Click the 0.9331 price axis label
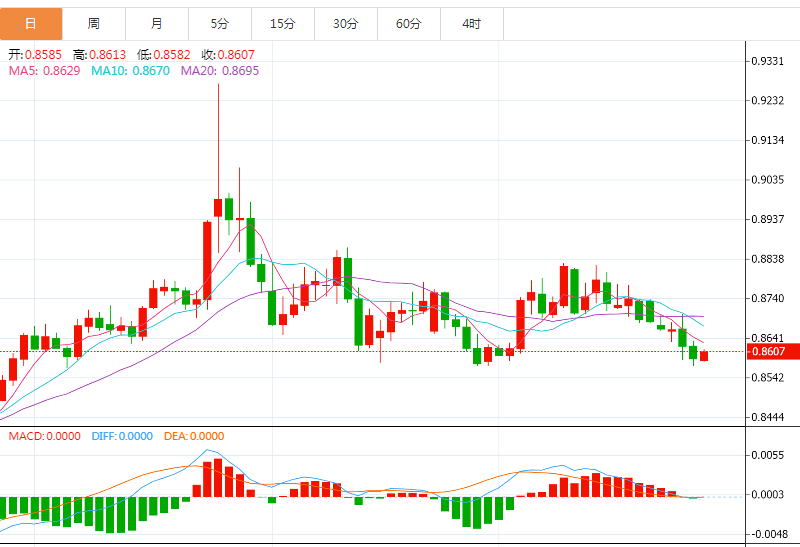Screen dimensions: 800x547 768,61
